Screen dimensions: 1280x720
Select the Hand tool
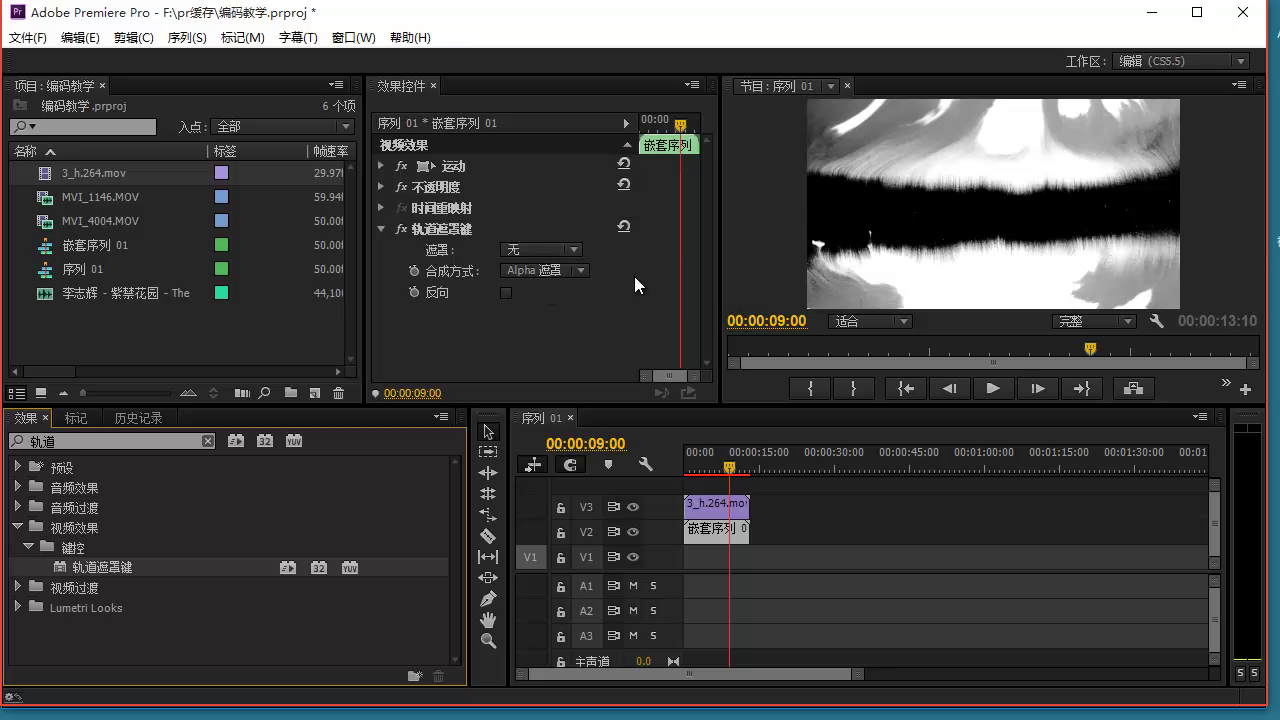pyautogui.click(x=488, y=620)
